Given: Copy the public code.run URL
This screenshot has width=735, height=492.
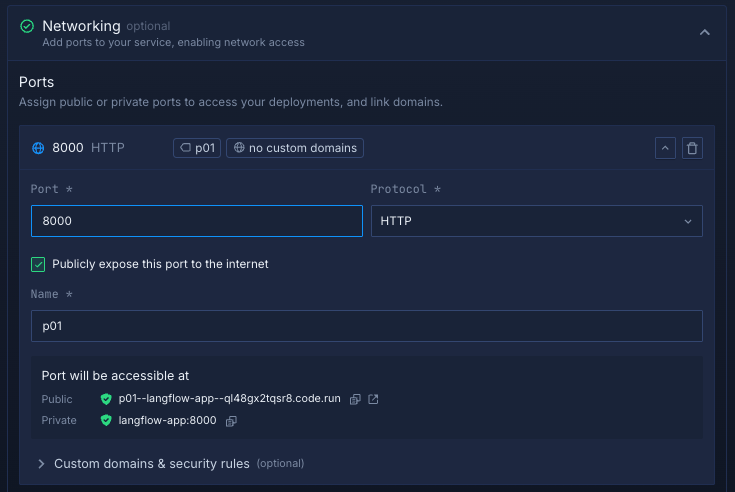Looking at the screenshot, I should (355, 399).
